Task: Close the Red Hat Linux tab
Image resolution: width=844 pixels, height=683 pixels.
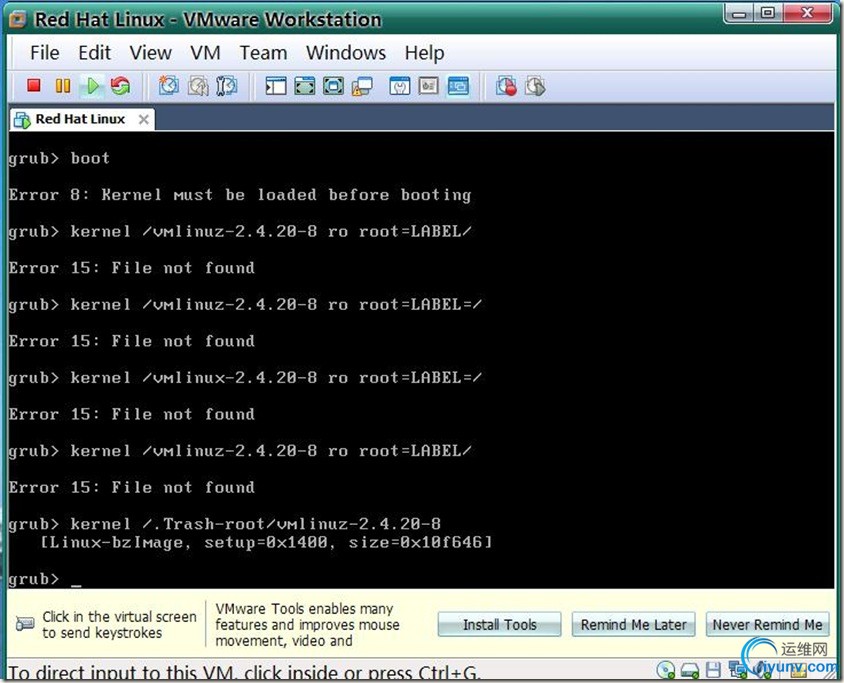Action: 143,119
